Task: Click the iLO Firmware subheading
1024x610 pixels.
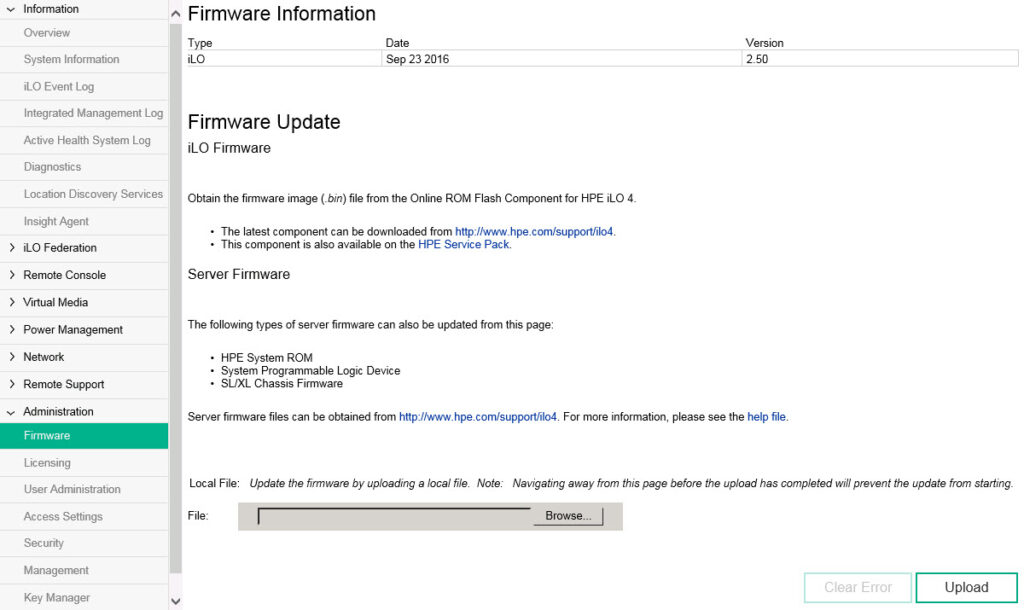Action: point(229,148)
